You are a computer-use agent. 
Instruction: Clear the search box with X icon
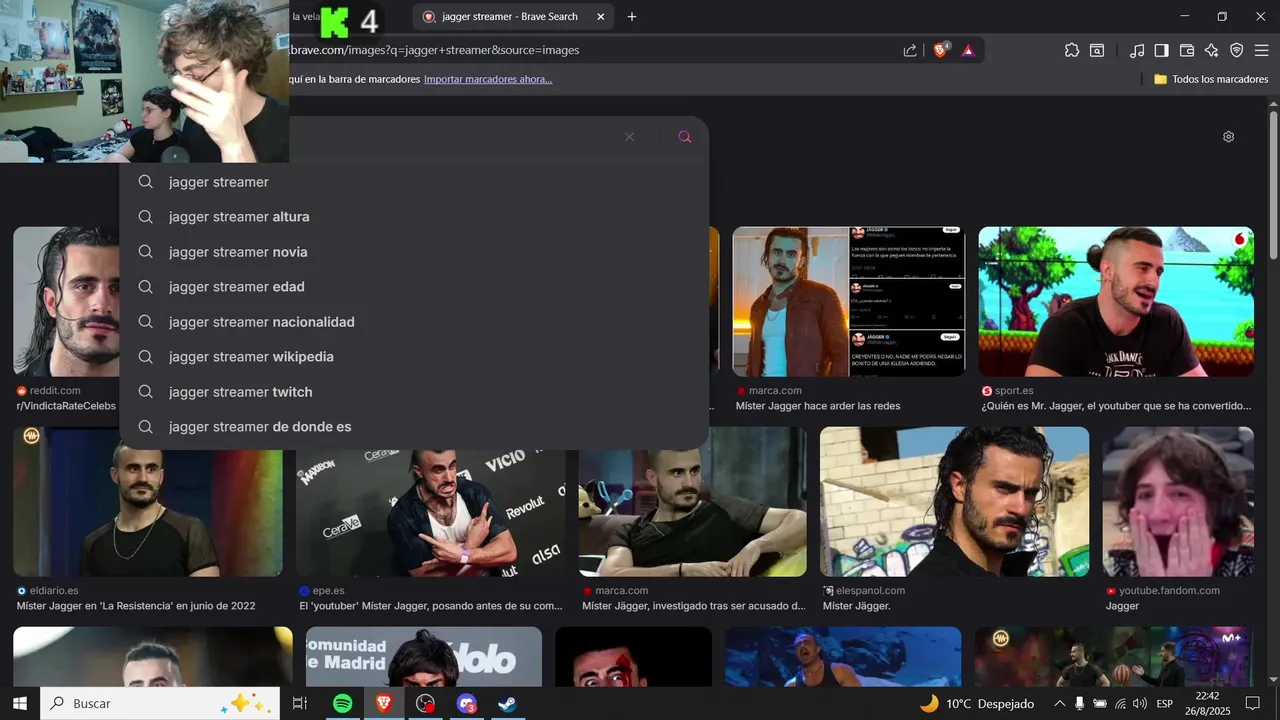click(x=629, y=137)
